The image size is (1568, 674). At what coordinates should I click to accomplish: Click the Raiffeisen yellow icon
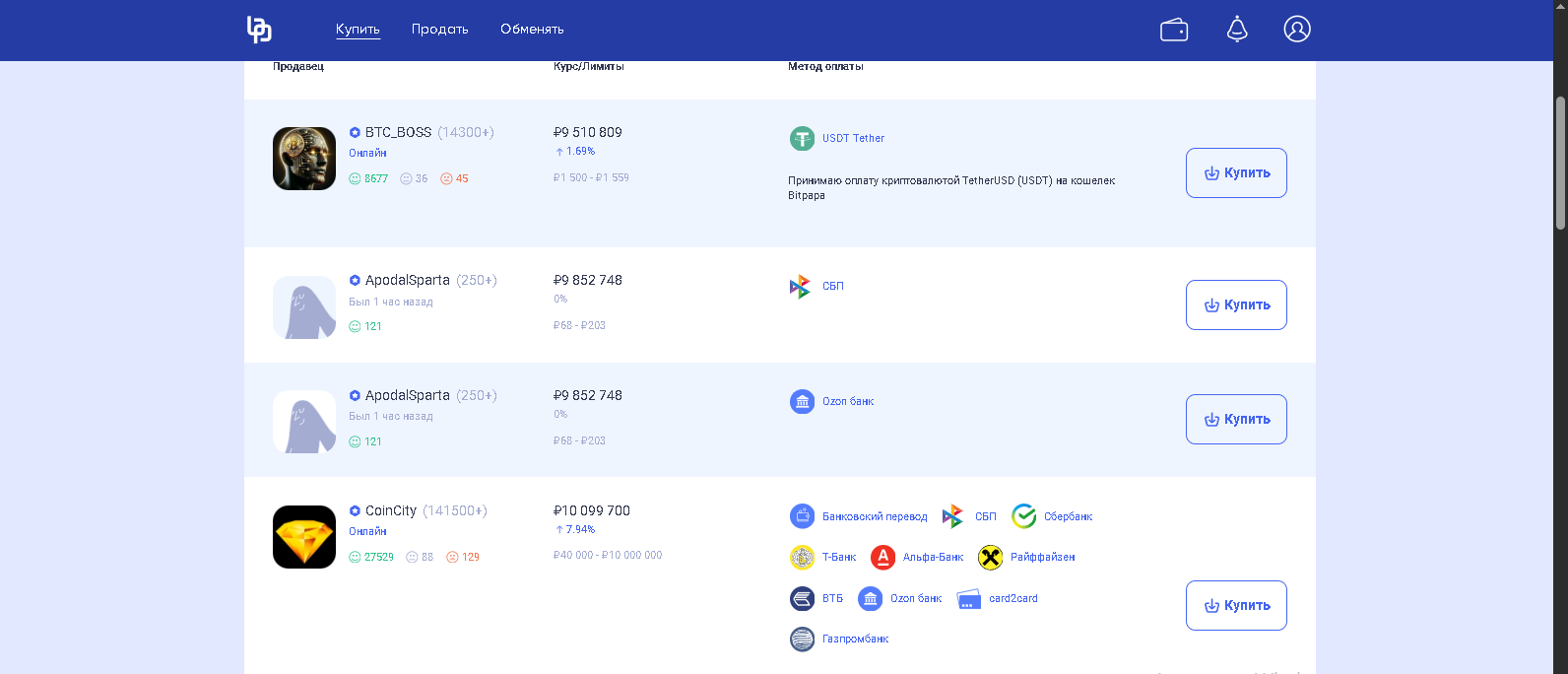point(990,558)
